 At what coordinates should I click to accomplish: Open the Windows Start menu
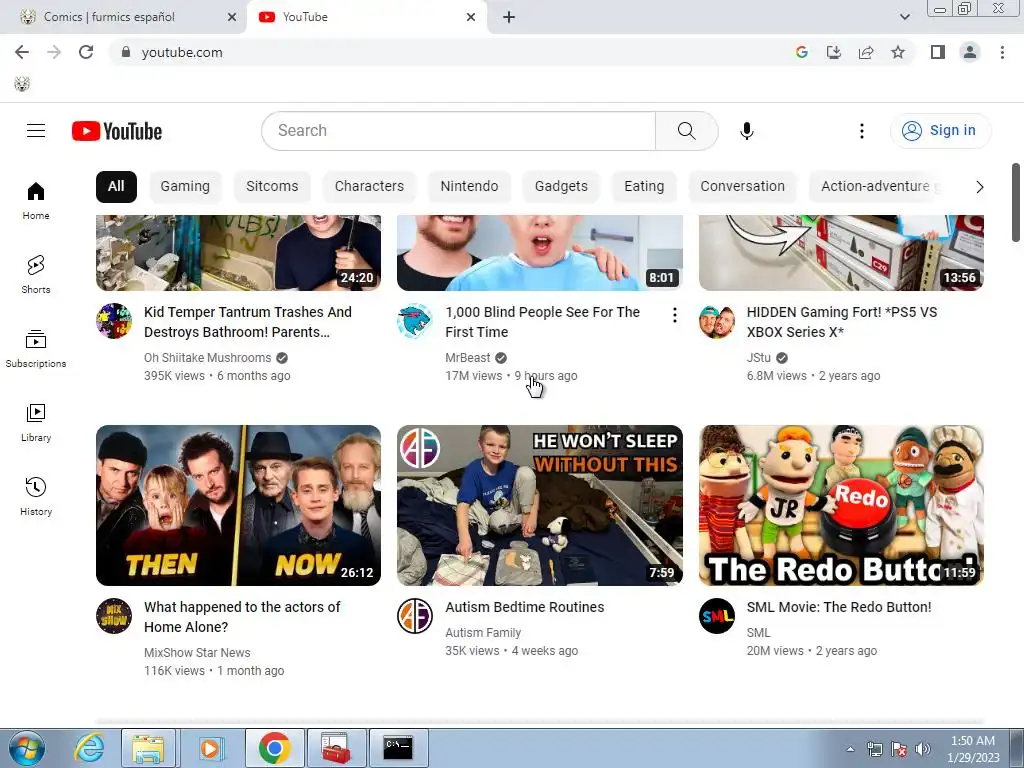point(26,748)
